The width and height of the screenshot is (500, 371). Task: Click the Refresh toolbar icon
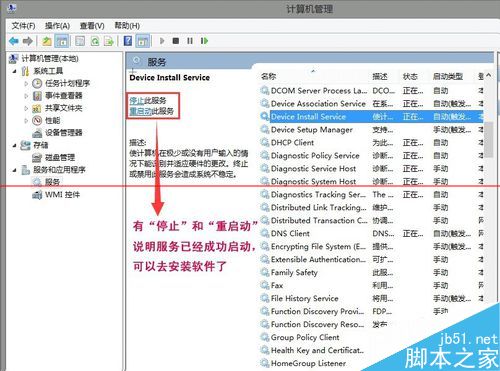[x=95, y=41]
